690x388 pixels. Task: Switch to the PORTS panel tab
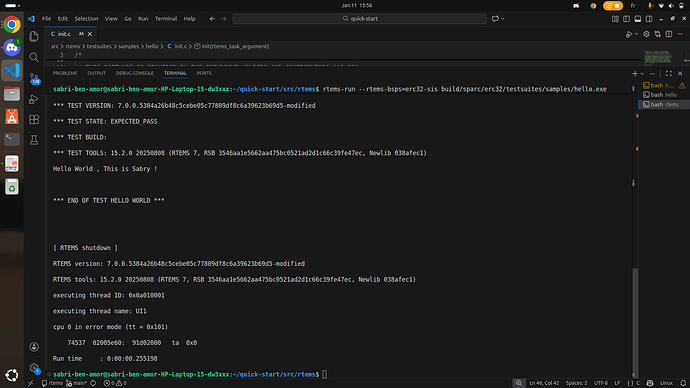click(x=204, y=73)
